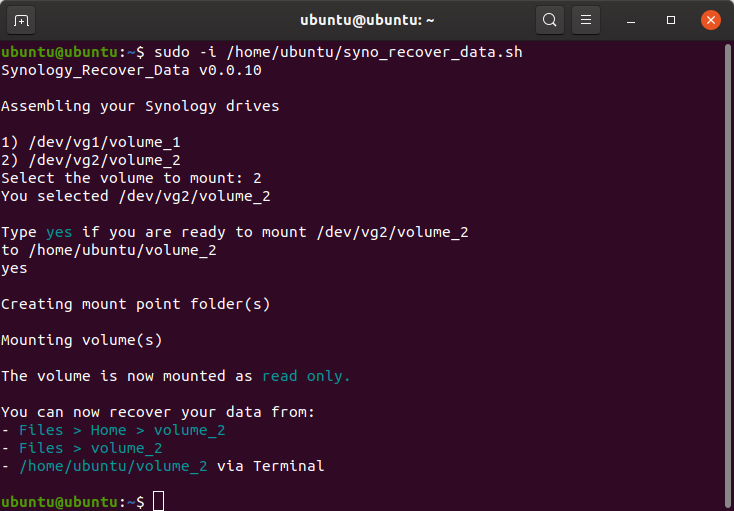Maximize the terminal window
734x511 pixels.
(671, 20)
